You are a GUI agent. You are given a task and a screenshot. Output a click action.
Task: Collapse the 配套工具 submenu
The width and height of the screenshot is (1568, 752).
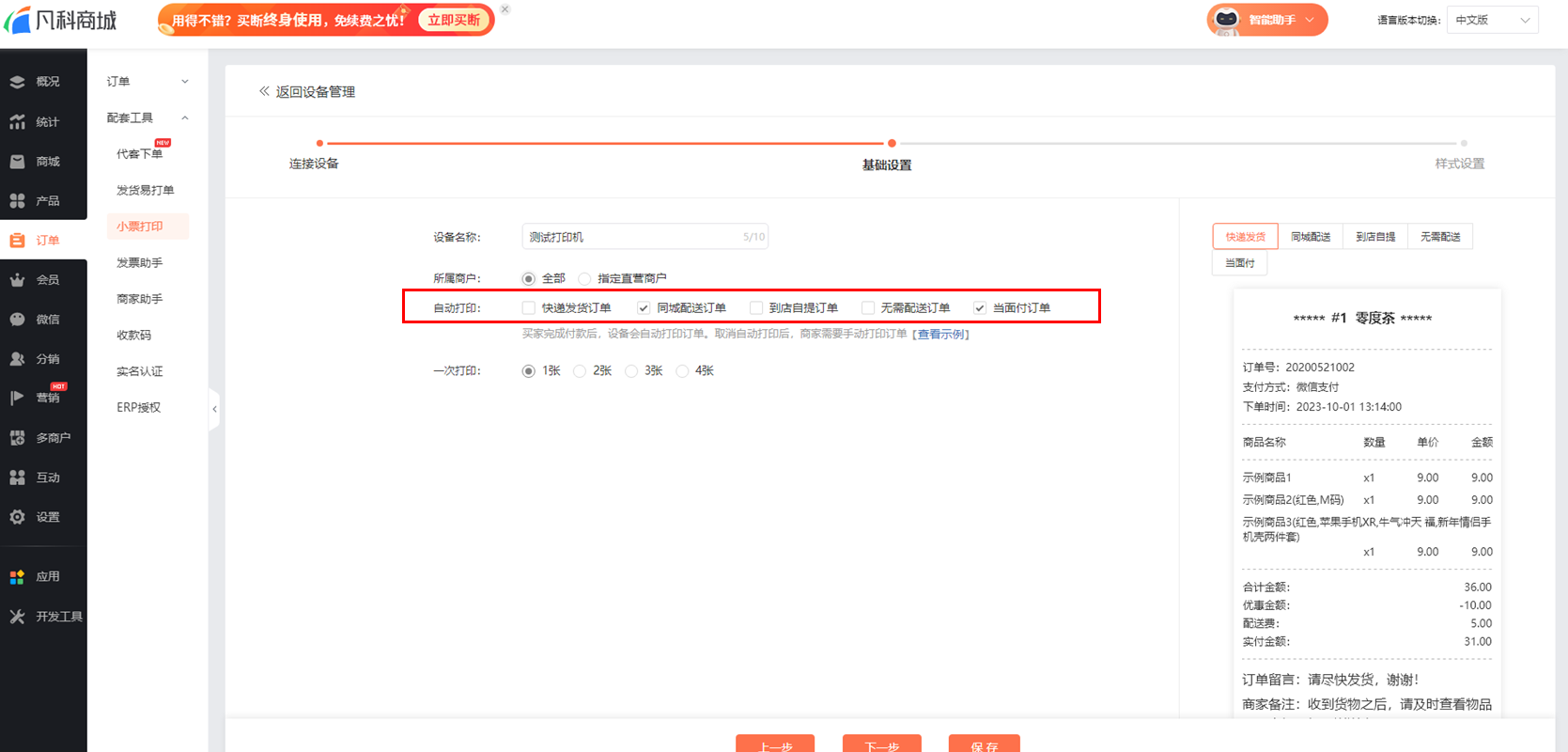(185, 118)
